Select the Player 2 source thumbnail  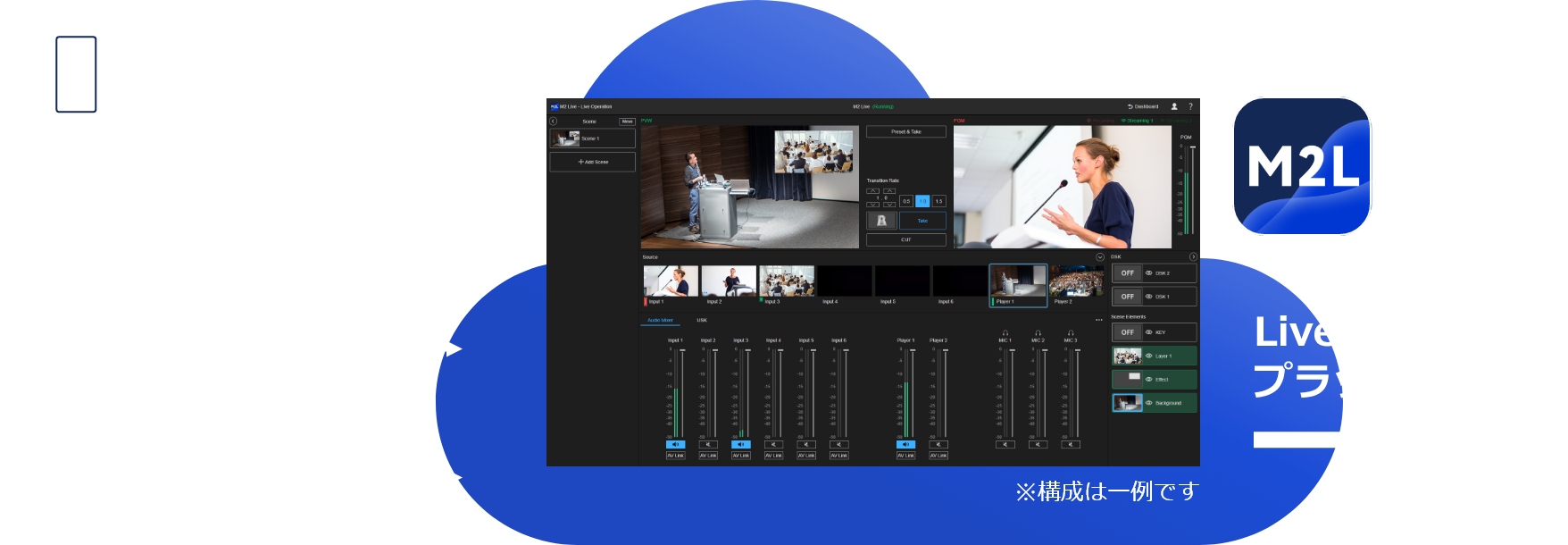point(1076,282)
